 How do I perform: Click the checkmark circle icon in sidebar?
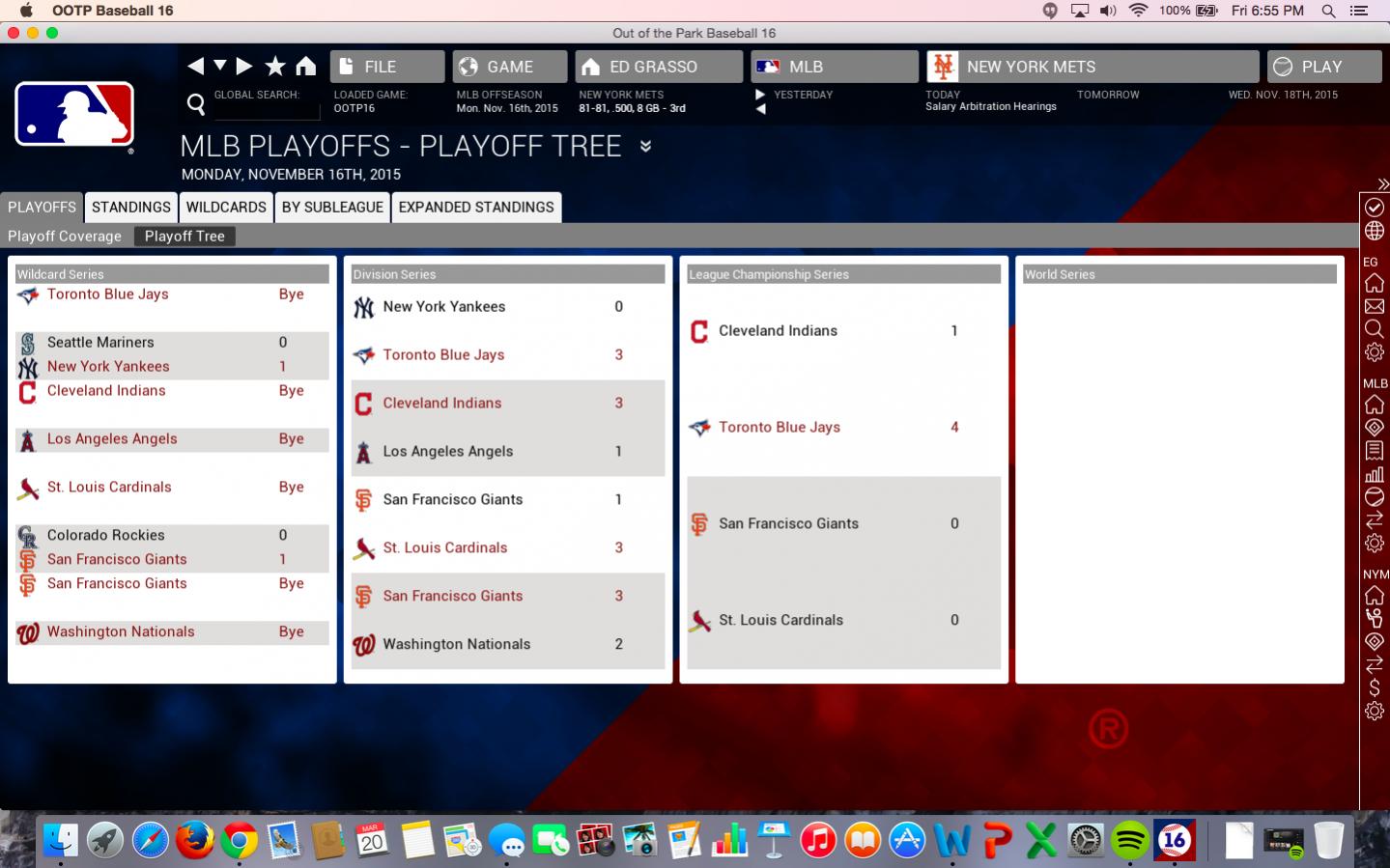1375,207
